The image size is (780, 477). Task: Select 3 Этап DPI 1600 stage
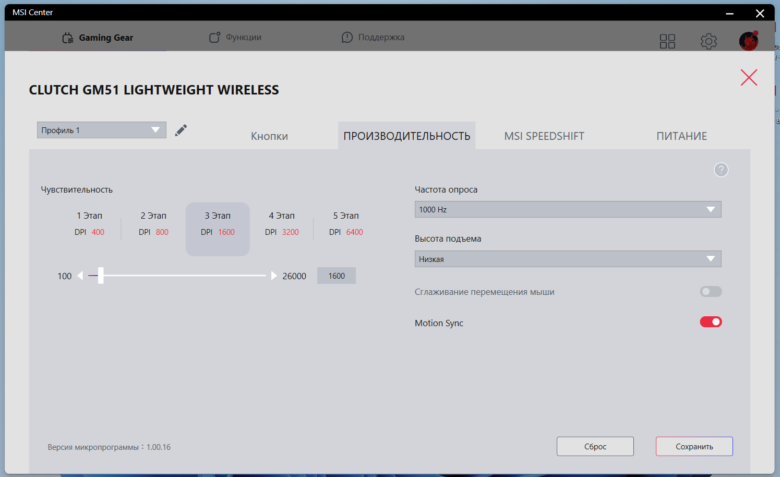point(217,229)
